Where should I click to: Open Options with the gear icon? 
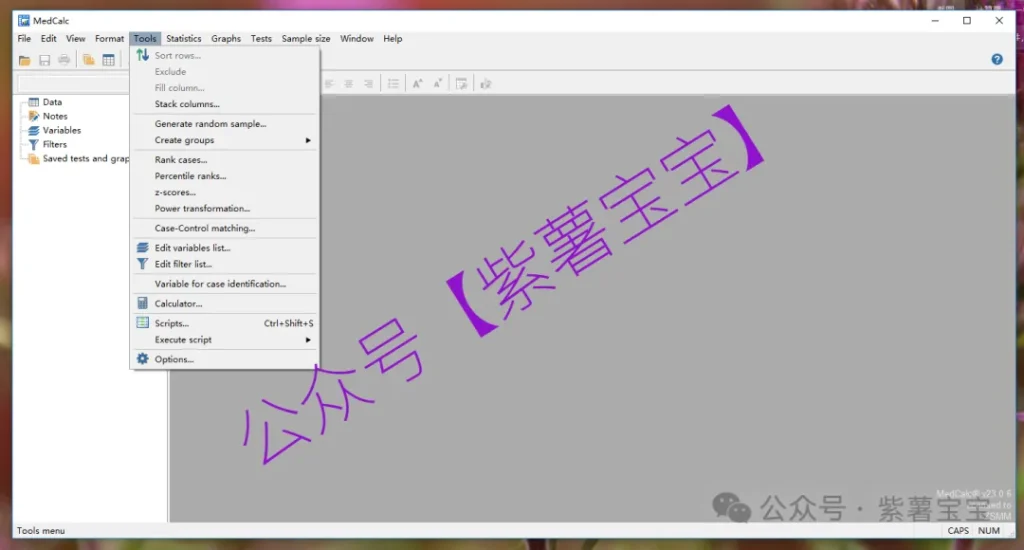[x=174, y=360]
